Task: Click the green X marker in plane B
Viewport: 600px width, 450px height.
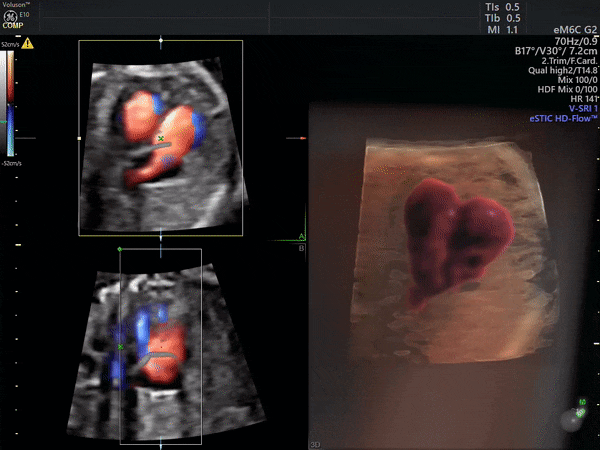Action: (121, 347)
